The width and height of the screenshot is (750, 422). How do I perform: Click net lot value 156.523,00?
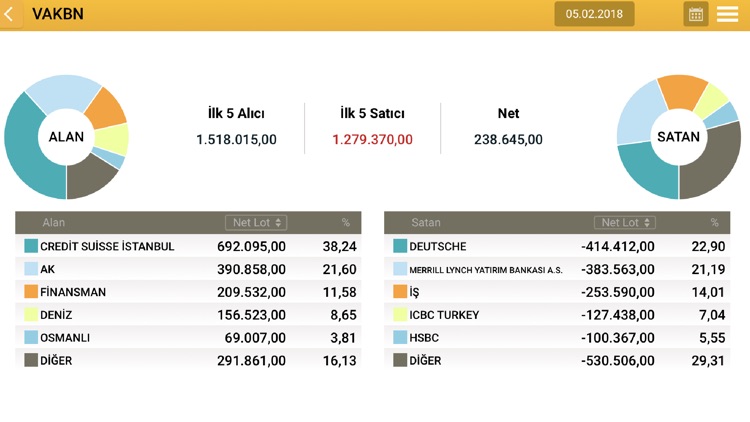tap(252, 315)
